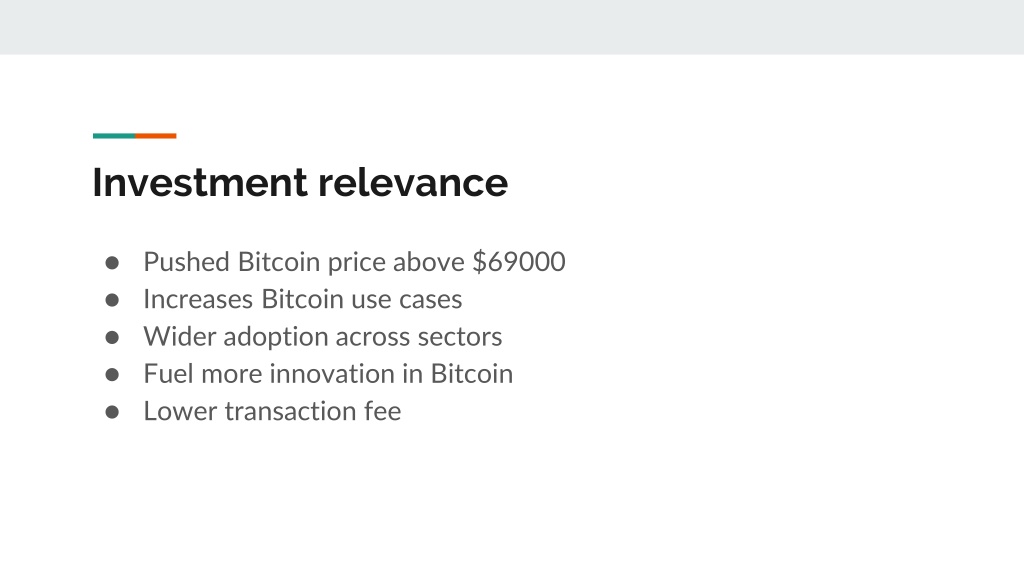Click the word 'sectors' in third bullet

[460, 337]
